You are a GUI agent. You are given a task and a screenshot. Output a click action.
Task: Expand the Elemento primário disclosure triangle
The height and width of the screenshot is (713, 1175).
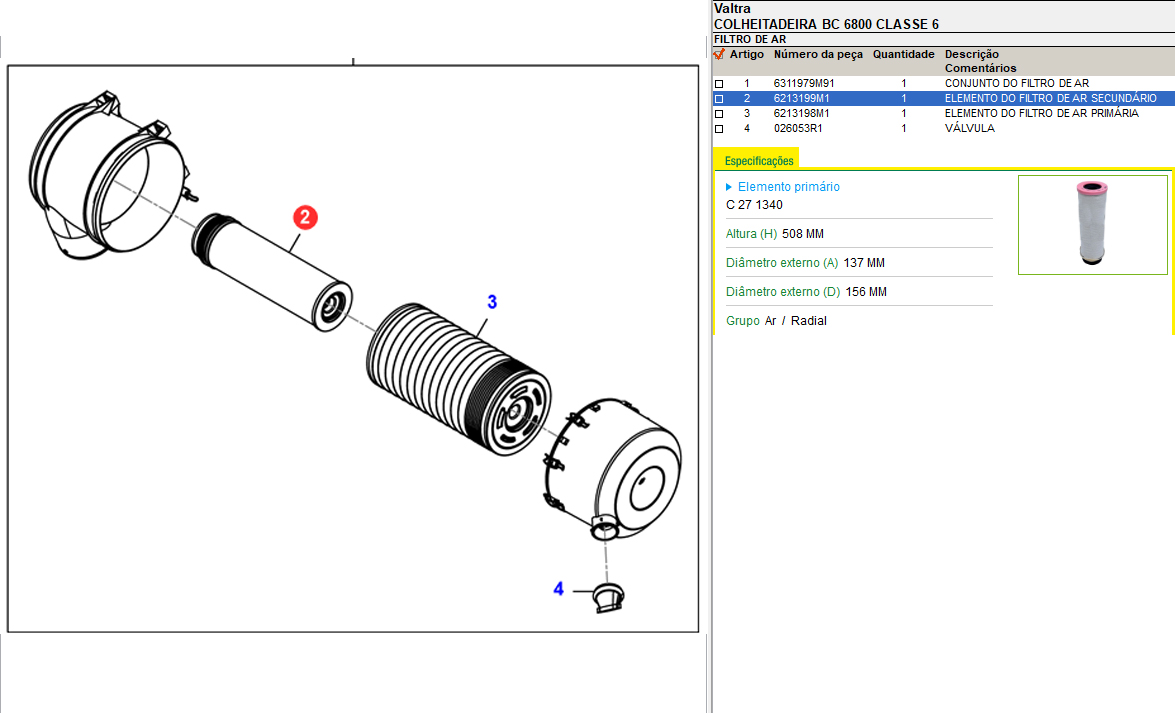pos(729,187)
